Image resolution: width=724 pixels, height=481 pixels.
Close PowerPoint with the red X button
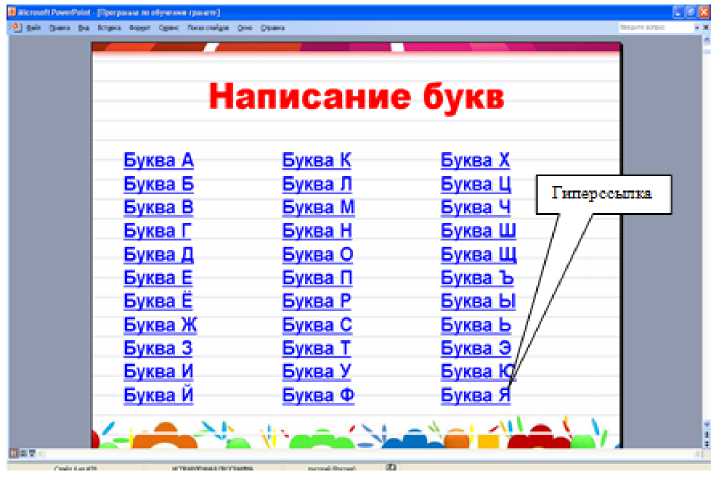[x=704, y=12]
